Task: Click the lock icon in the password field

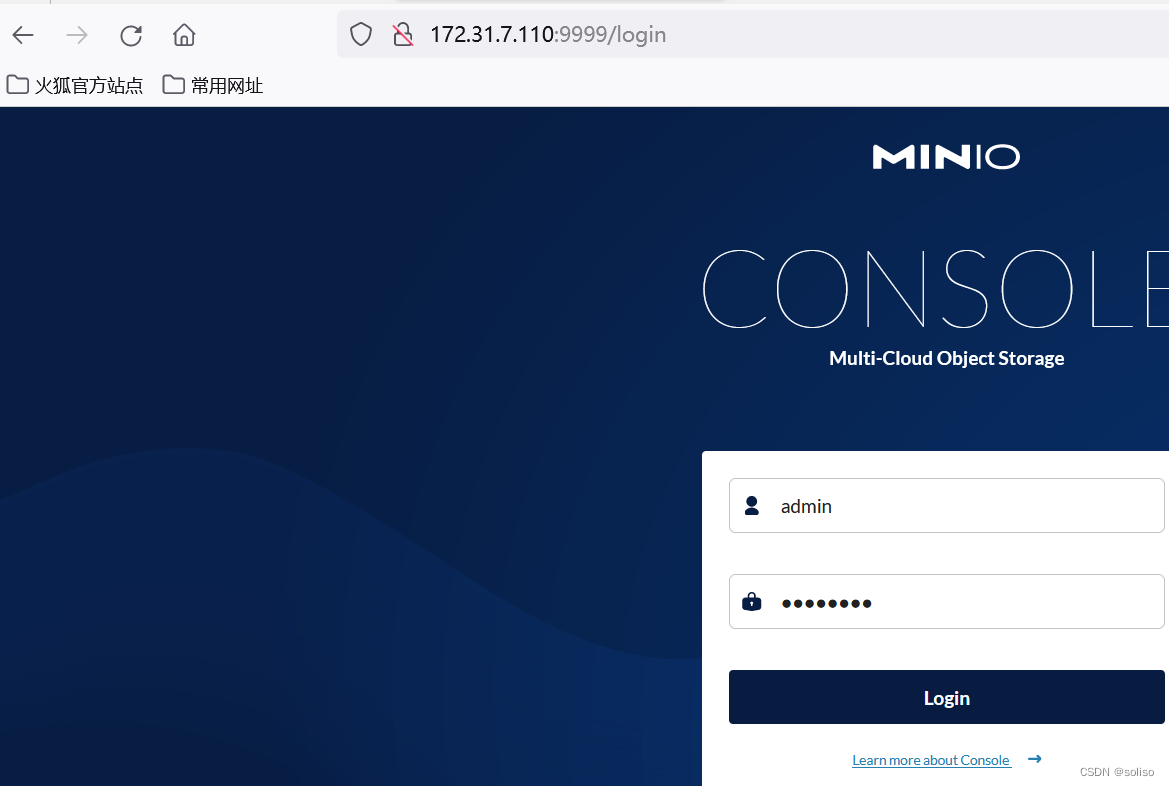Action: click(x=752, y=601)
